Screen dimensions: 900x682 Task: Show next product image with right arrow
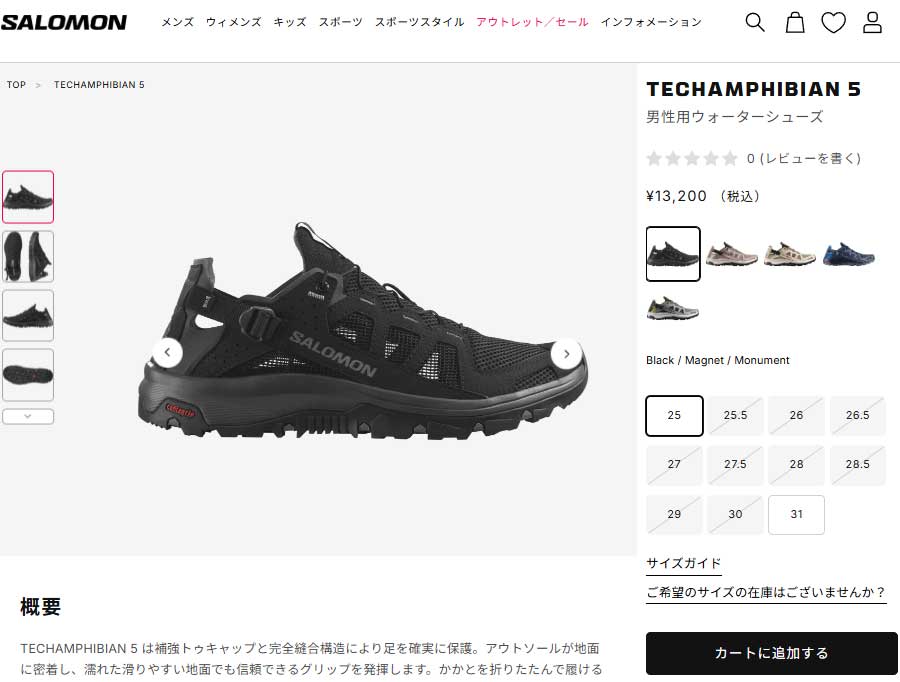(567, 354)
